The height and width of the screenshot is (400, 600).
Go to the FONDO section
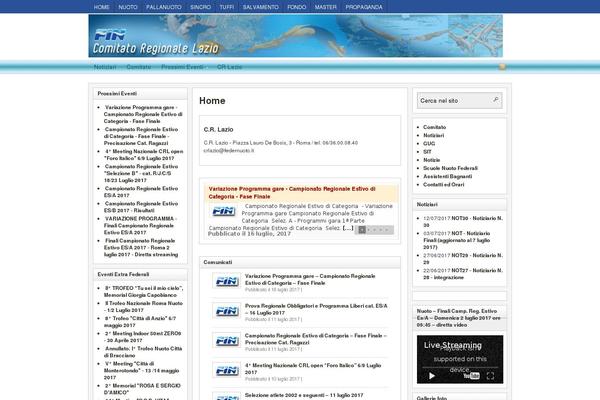click(x=297, y=7)
